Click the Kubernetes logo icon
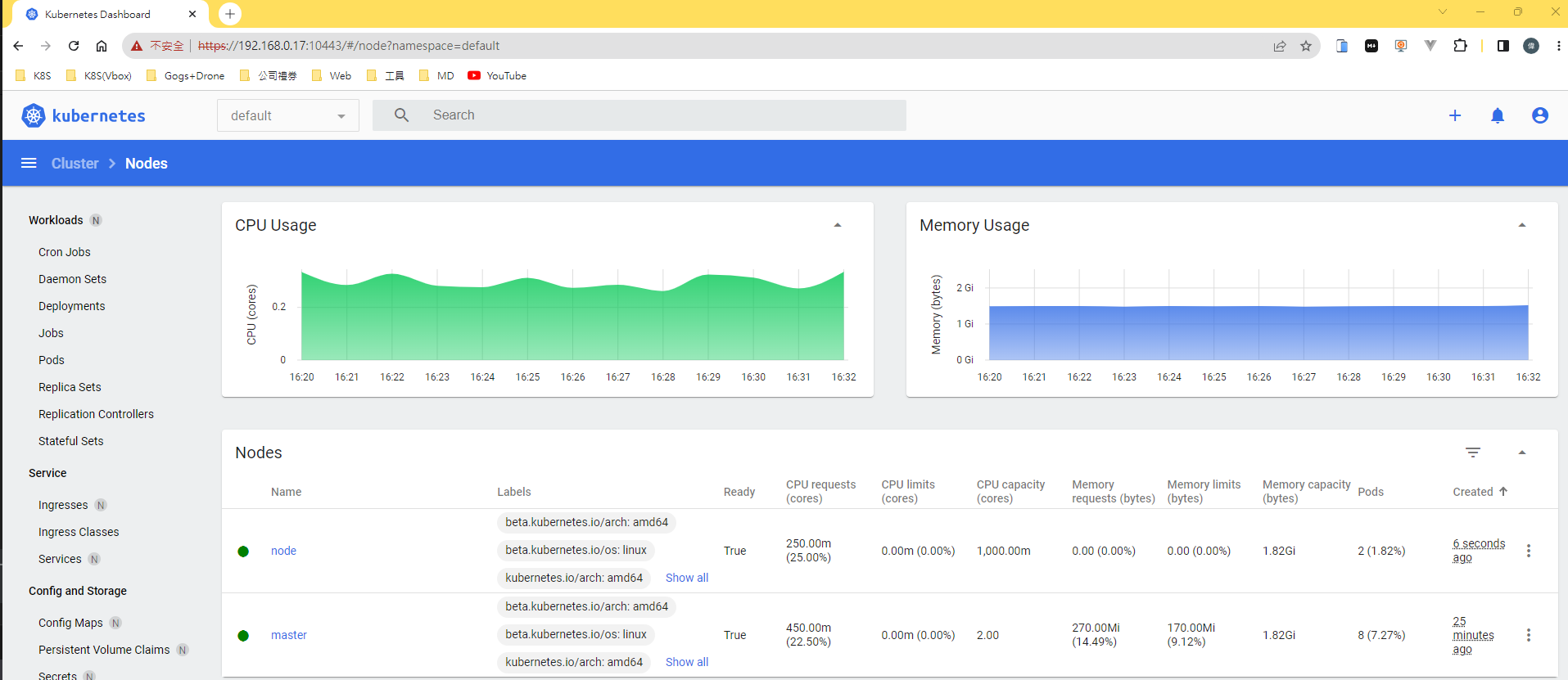This screenshot has height=680, width=1568. coord(33,115)
